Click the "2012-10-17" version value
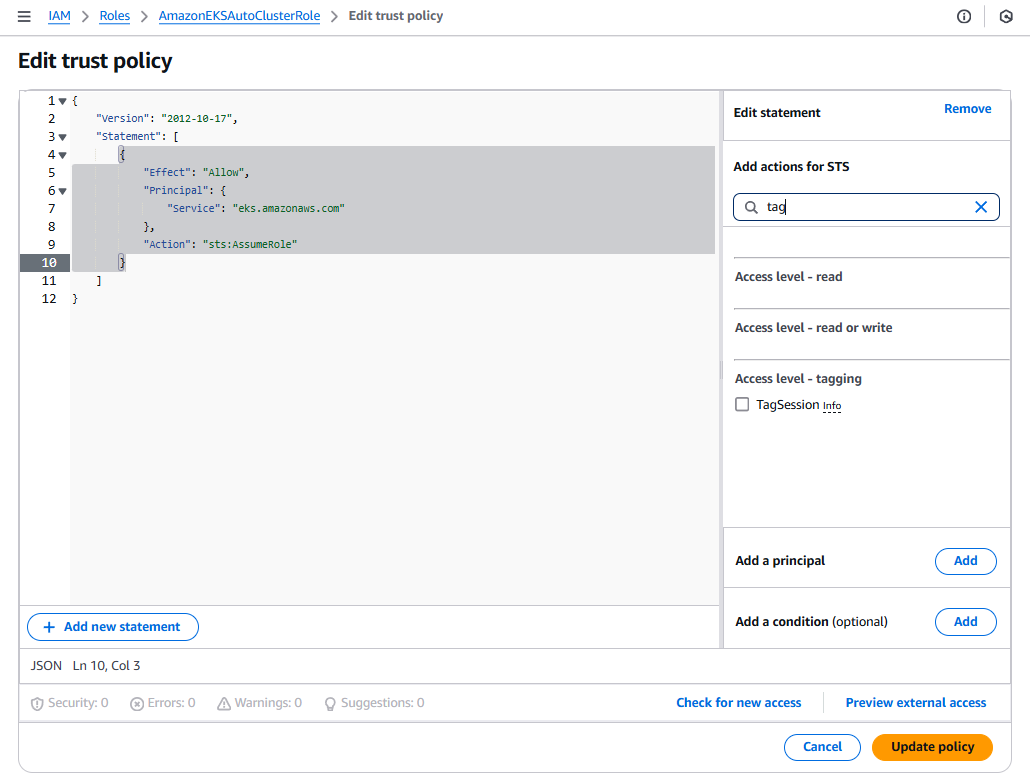This screenshot has width=1030, height=784. point(196,119)
